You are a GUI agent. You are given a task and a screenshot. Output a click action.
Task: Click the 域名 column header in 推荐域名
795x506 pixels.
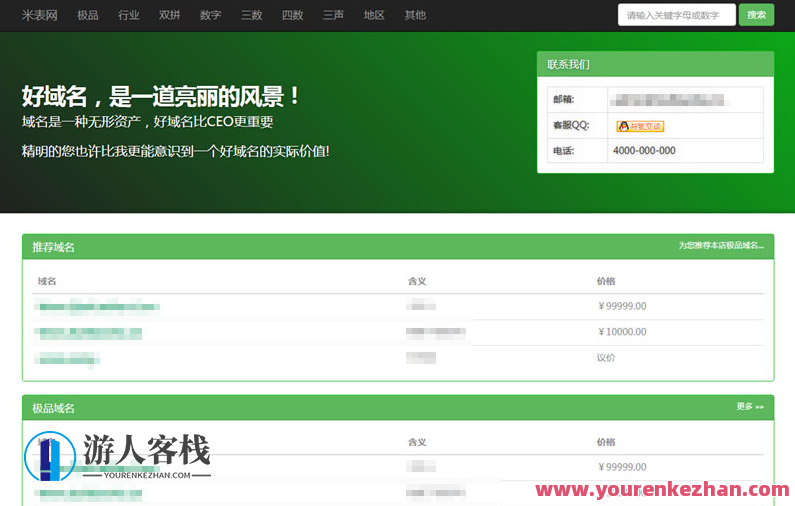(47, 281)
